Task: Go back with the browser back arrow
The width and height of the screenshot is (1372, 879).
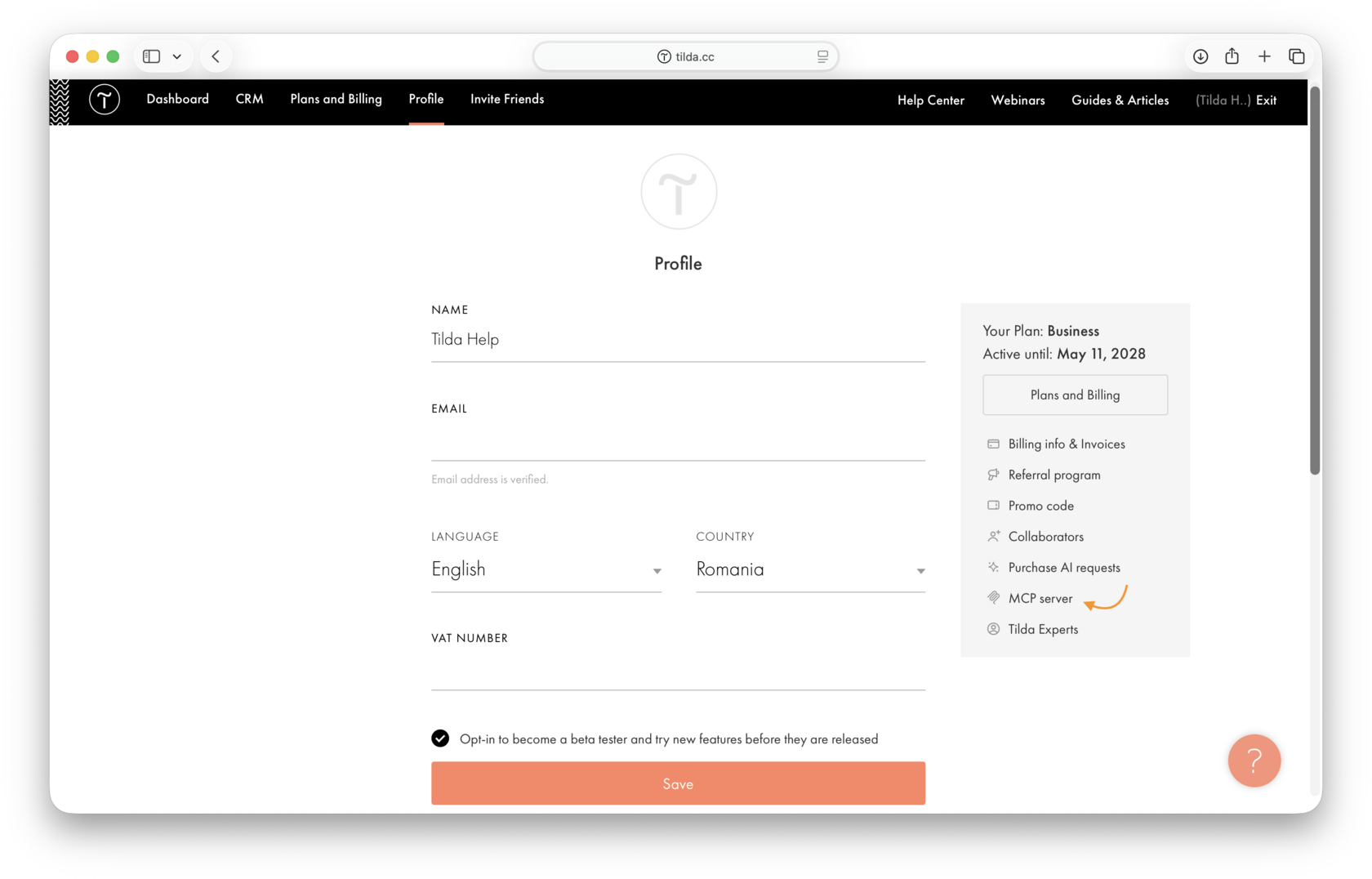Action: pyautogui.click(x=216, y=56)
